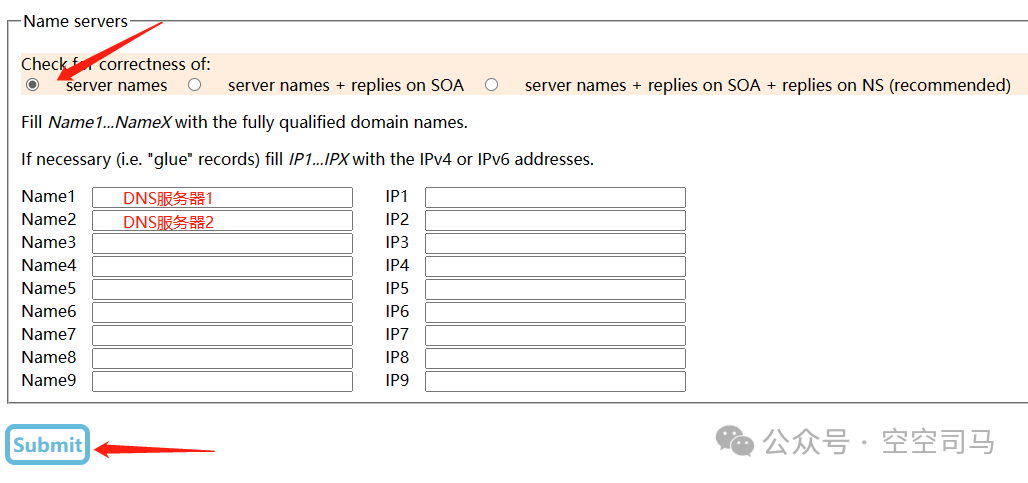Click the "Name9" label
1028x483 pixels.
click(49, 381)
